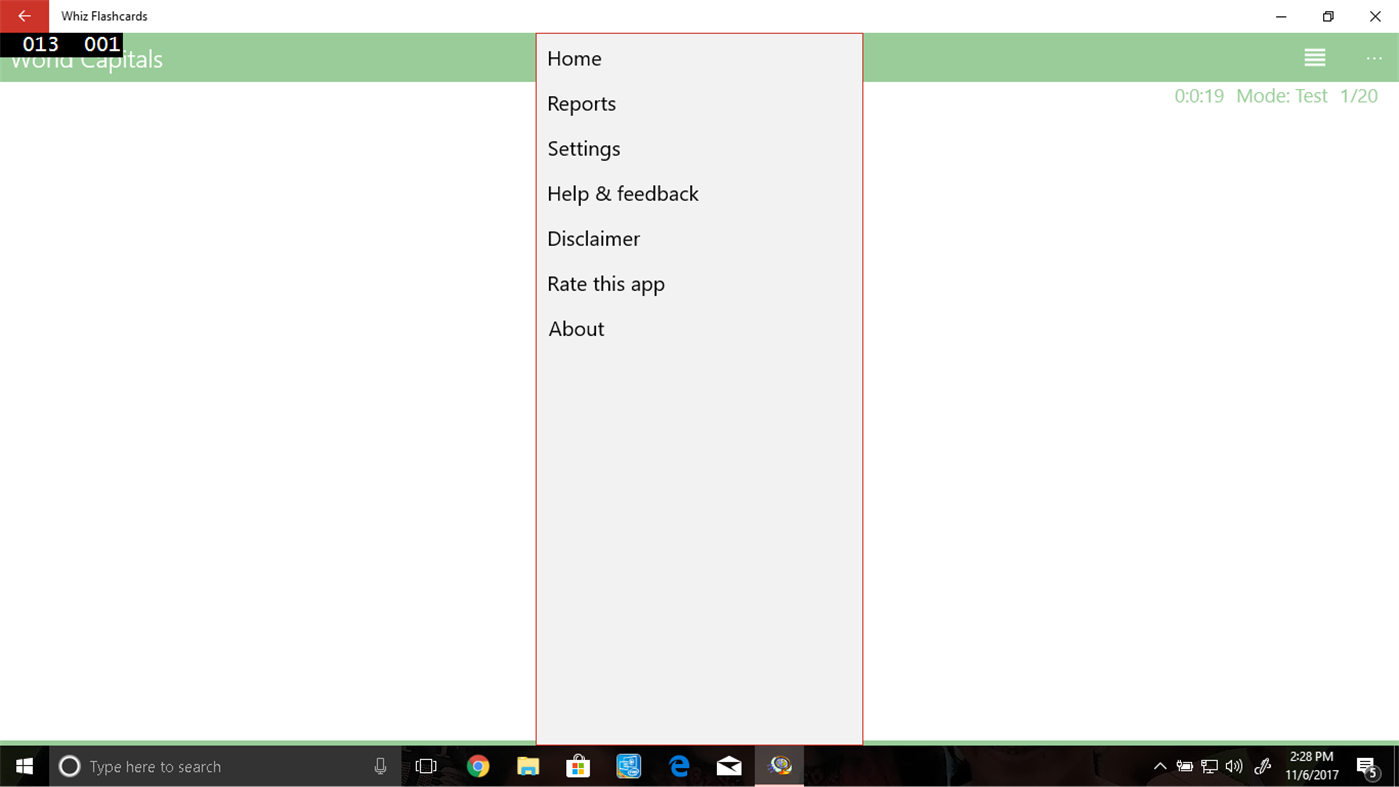Viewport: 1399px width, 787px height.
Task: Open the speaker volume control in the tray
Action: point(1234,766)
